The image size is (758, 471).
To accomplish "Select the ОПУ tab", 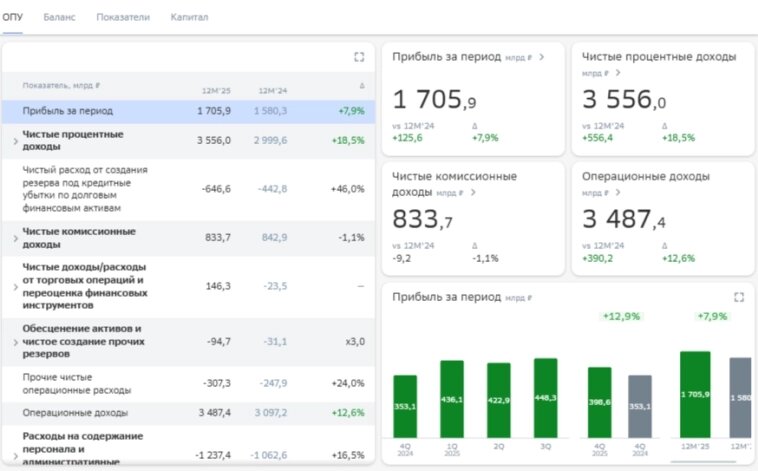I will 13,17.
